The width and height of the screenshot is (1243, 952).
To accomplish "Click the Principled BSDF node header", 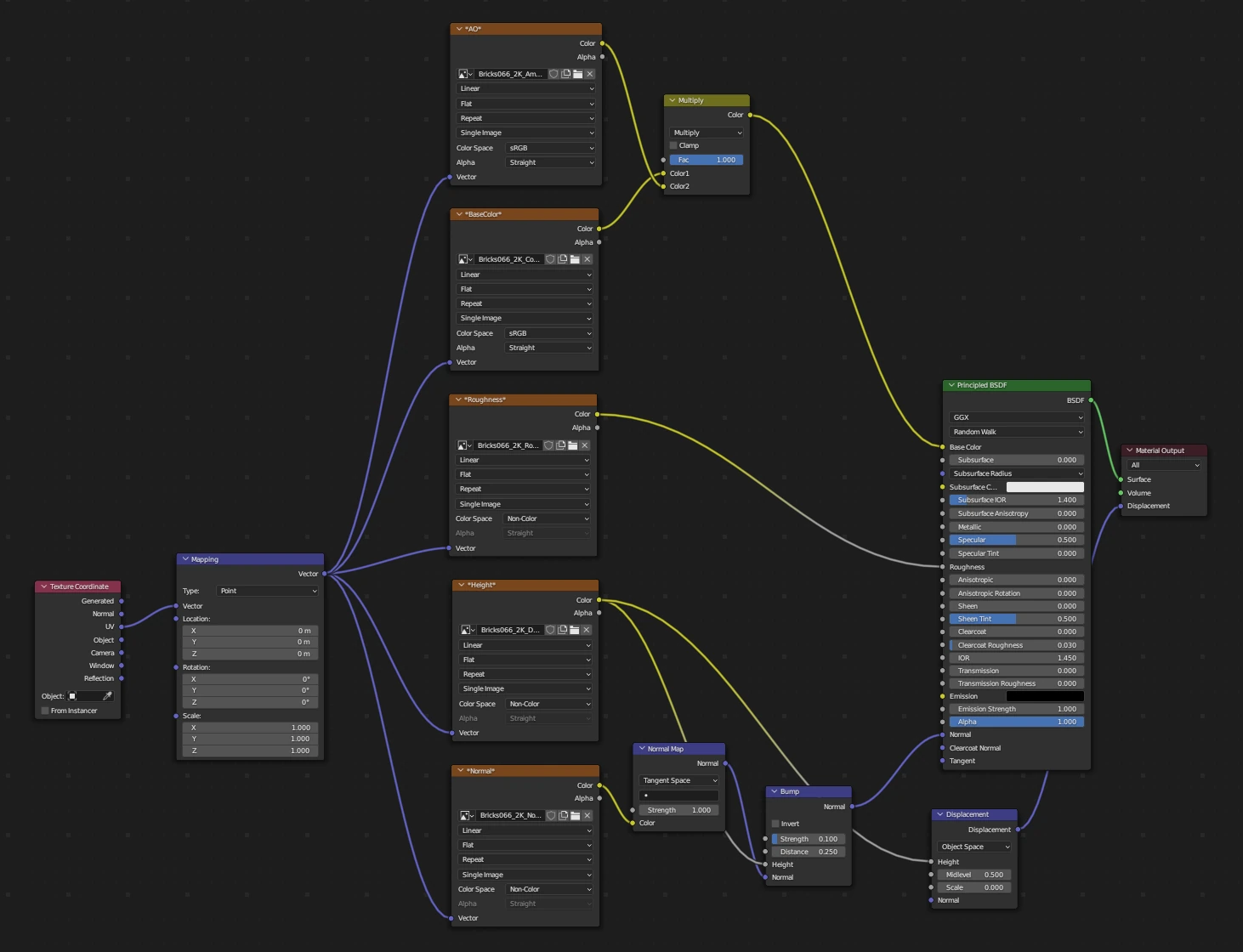I will [x=1016, y=385].
